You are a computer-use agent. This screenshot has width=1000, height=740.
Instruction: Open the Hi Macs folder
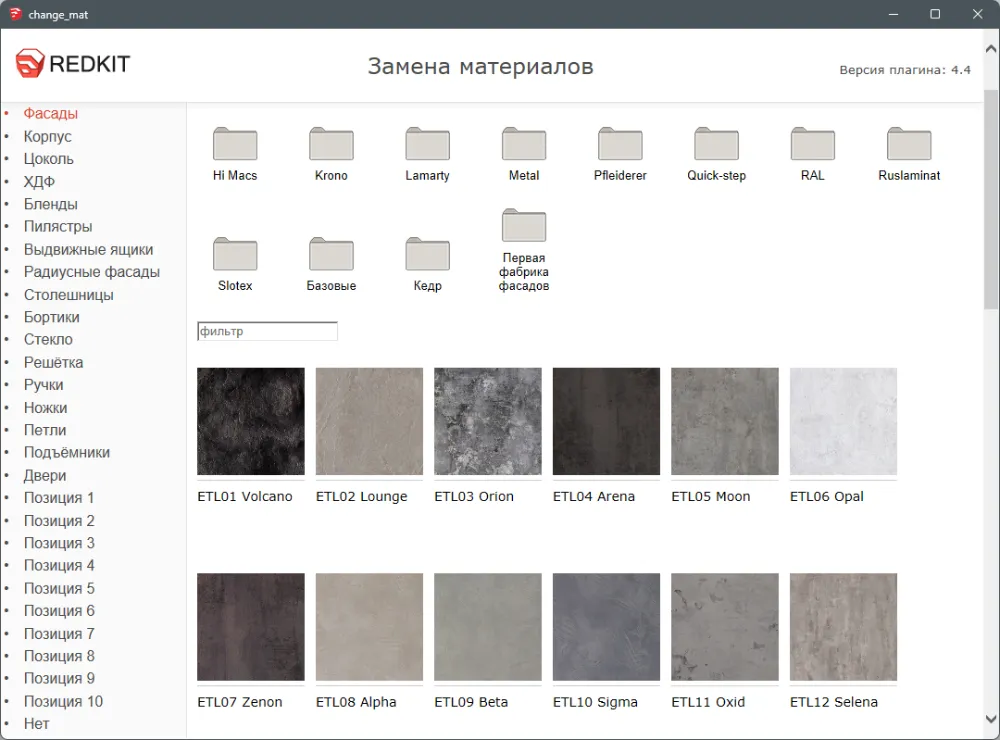[x=235, y=145]
